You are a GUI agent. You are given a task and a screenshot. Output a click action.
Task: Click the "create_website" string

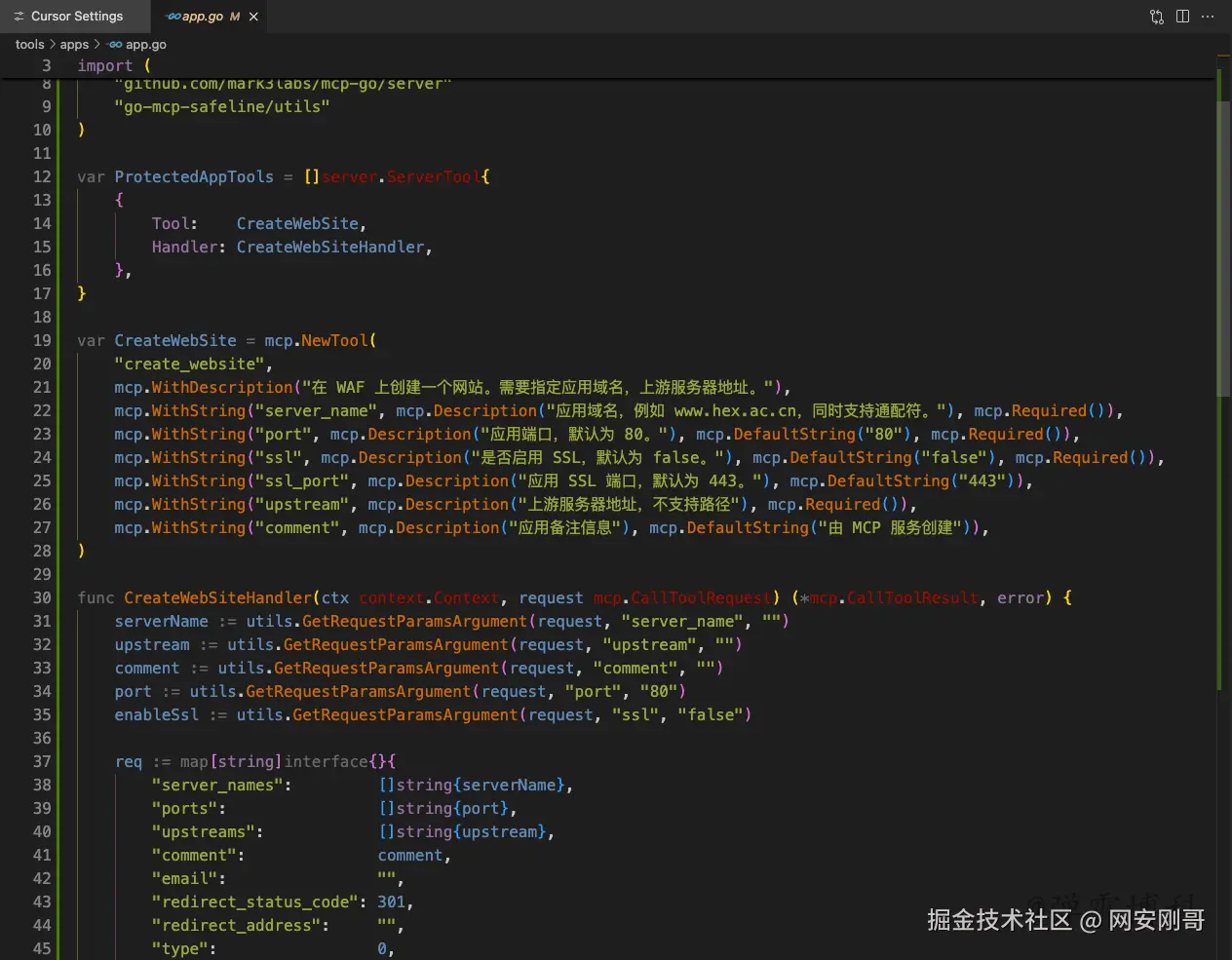point(189,365)
